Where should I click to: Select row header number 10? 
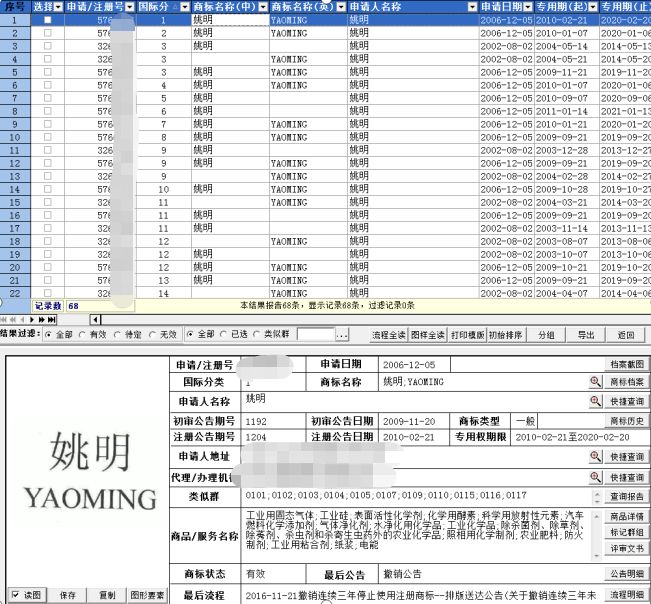(15, 137)
